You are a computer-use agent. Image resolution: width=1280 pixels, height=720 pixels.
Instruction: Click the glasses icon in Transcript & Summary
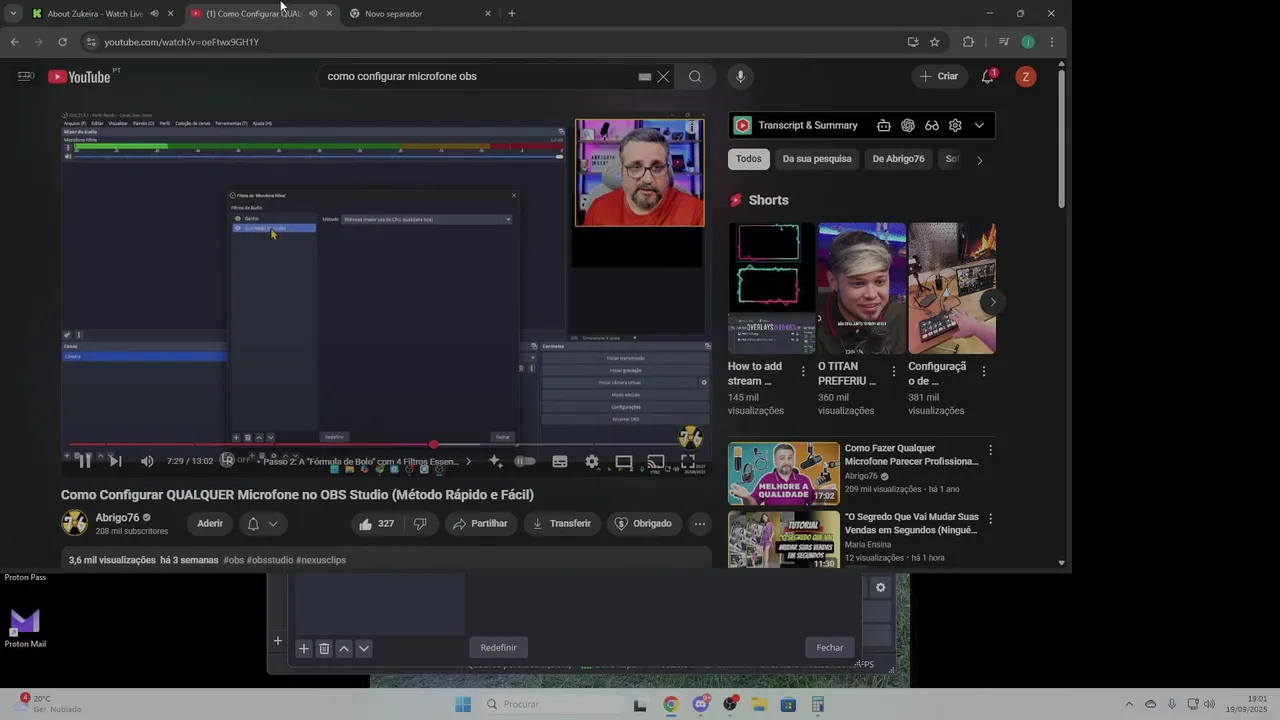pos(931,126)
